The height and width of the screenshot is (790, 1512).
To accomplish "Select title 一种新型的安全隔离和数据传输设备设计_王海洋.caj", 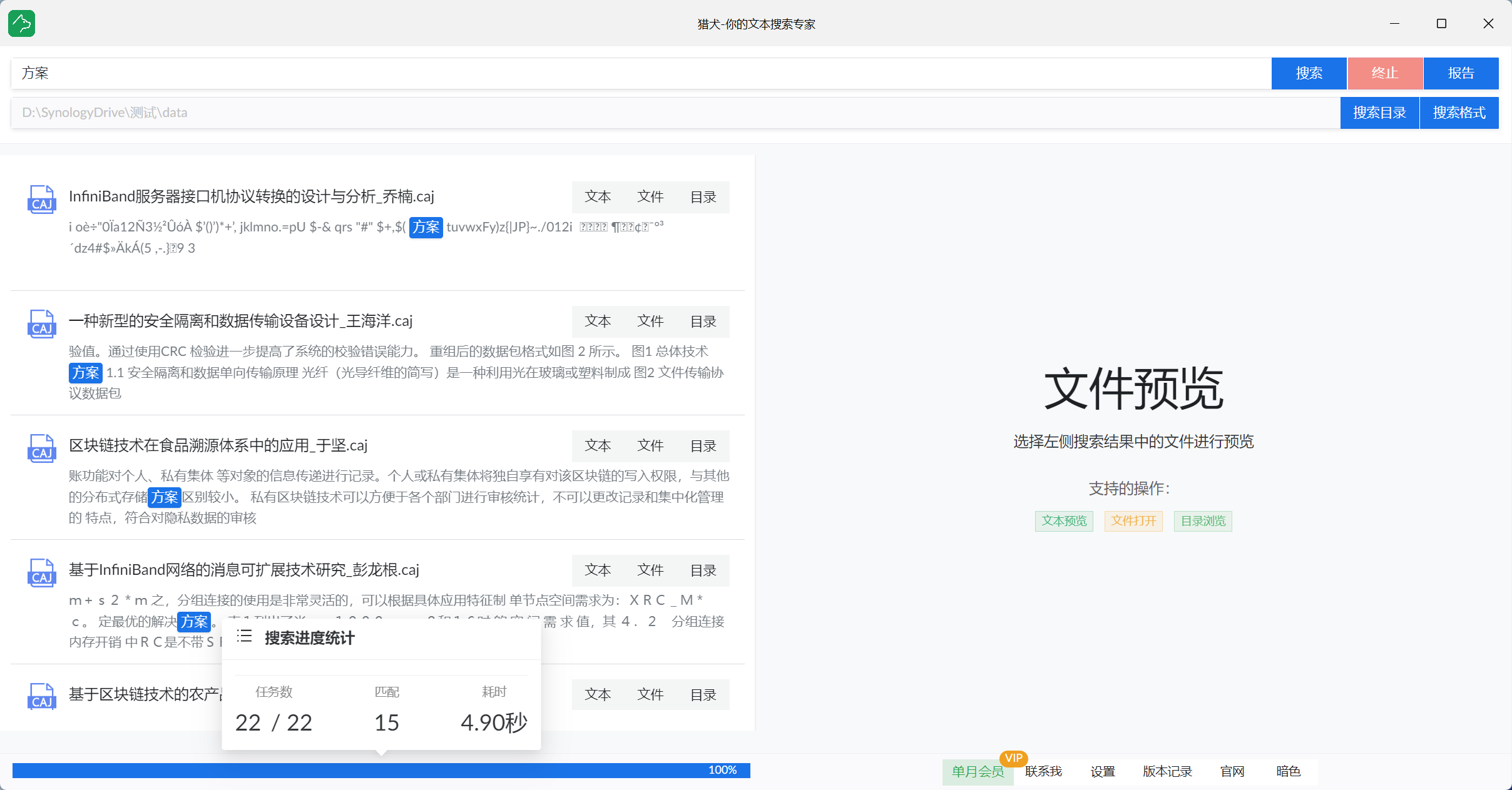I will [240, 321].
